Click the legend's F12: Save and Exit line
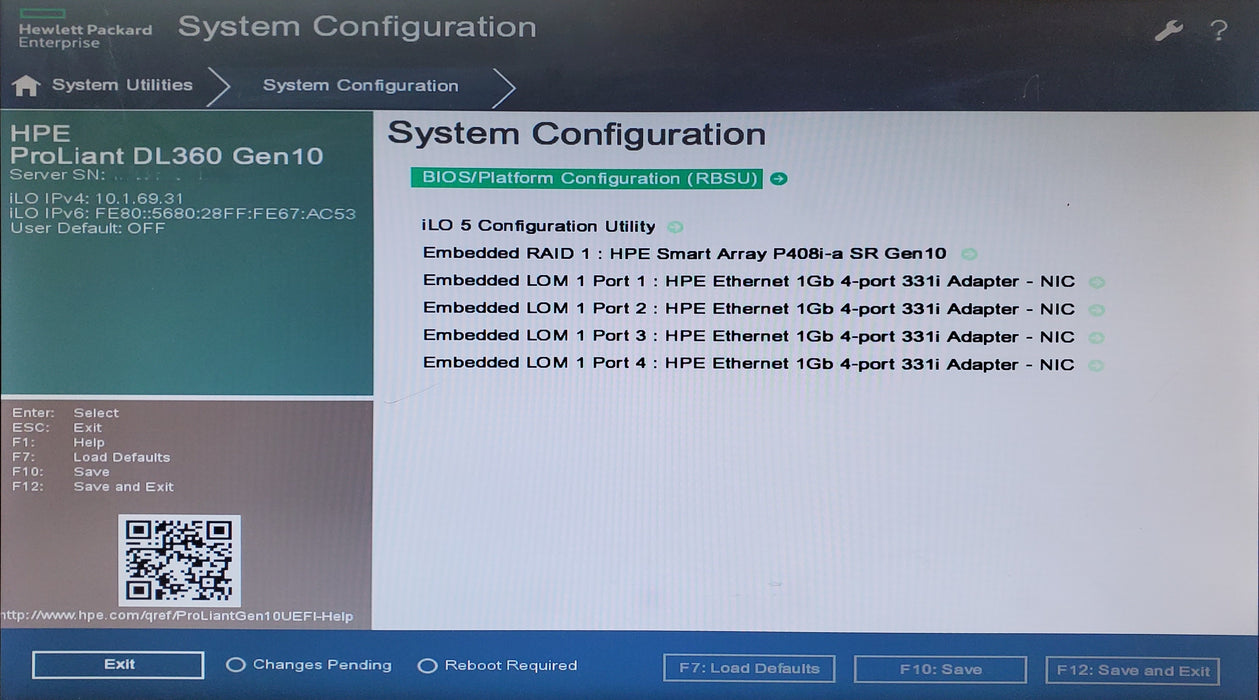Image resolution: width=1259 pixels, height=700 pixels. pos(93,487)
